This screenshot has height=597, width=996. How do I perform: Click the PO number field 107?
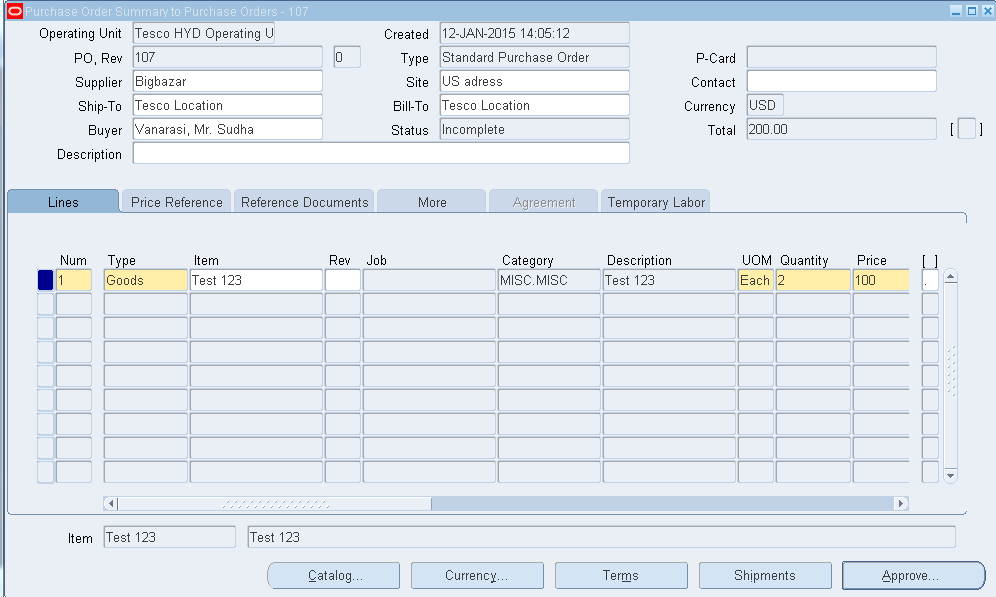(x=227, y=57)
